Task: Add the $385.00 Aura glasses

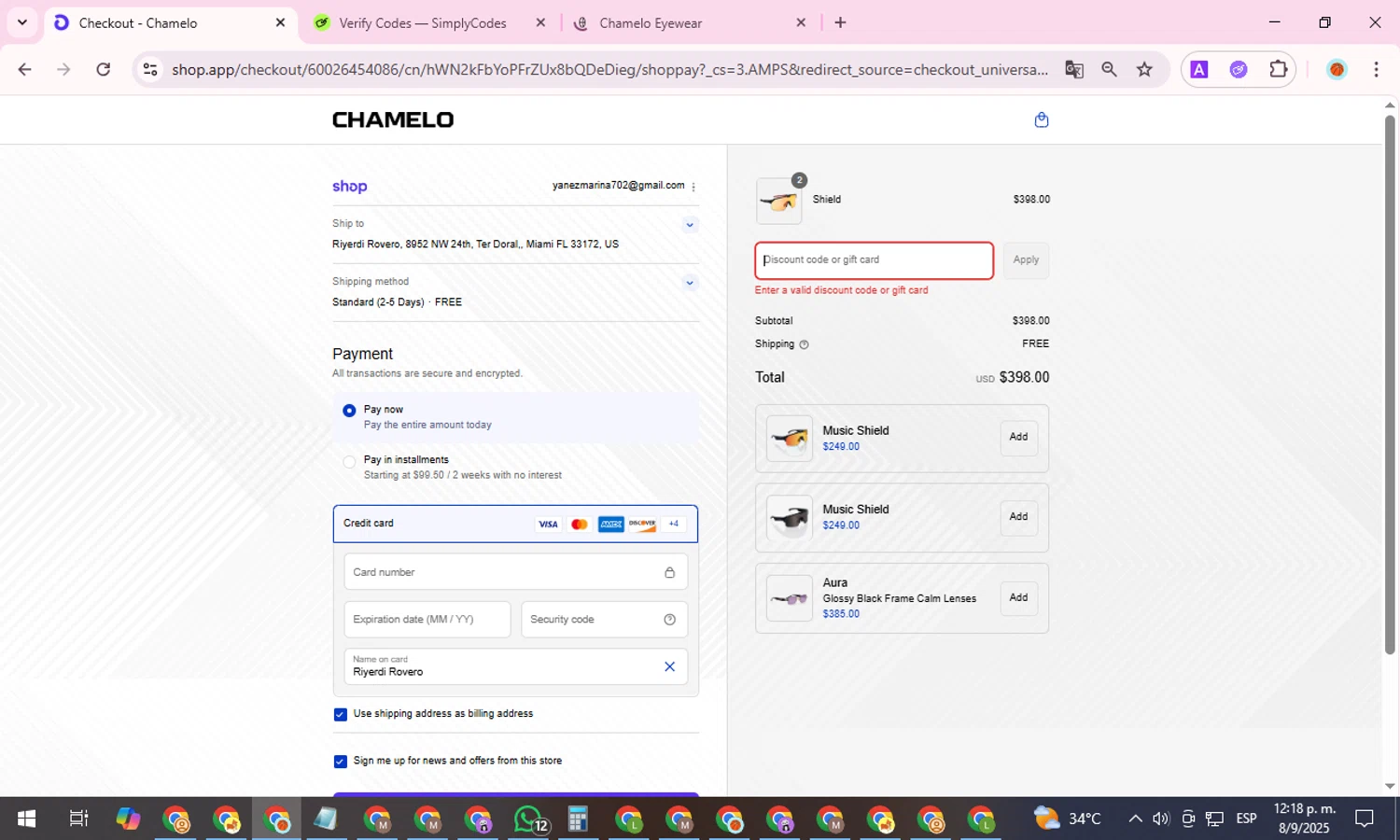Action: (x=1018, y=597)
